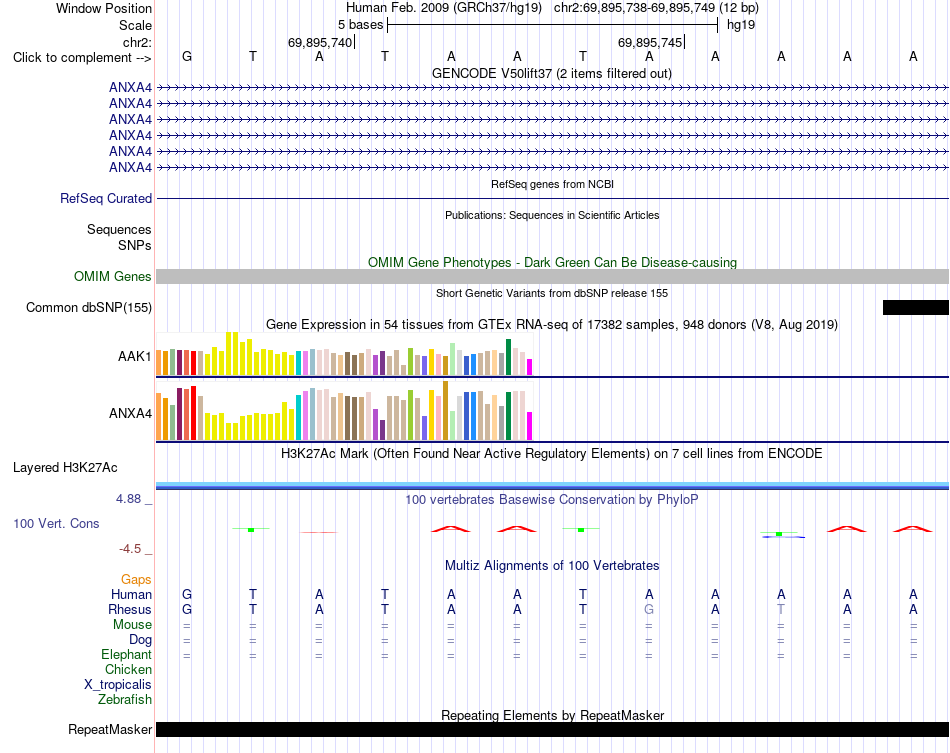Click the gray OMIM Genes bar
The width and height of the screenshot is (950, 753).
pyautogui.click(x=552, y=276)
